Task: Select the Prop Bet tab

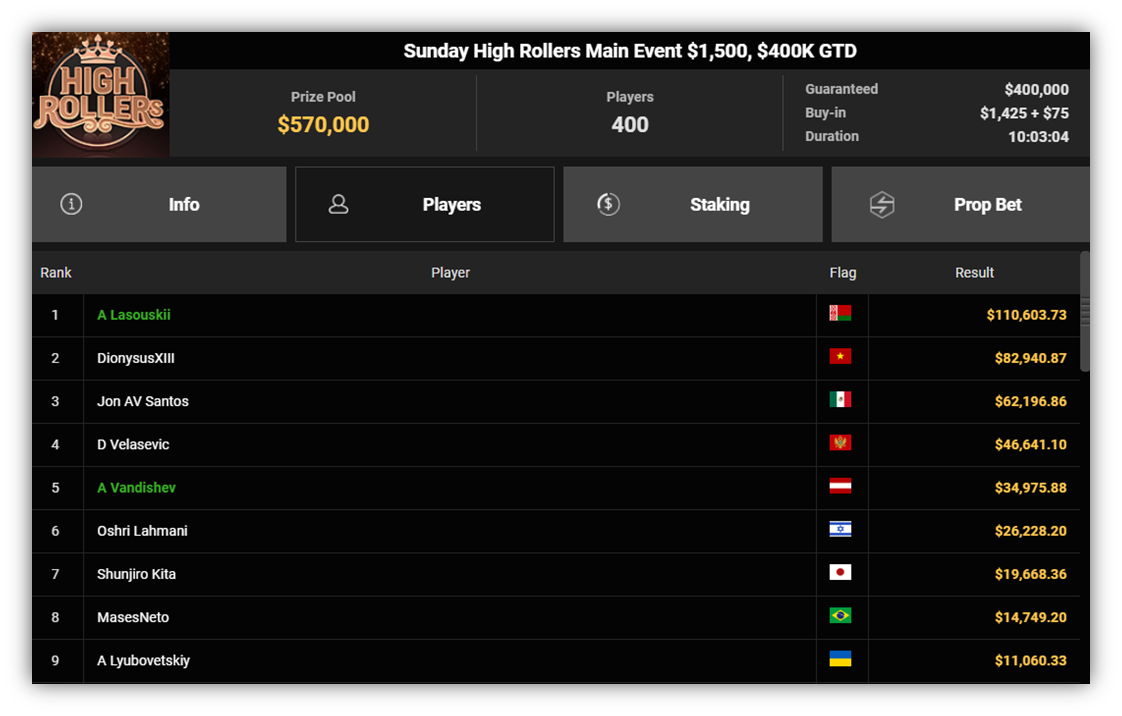Action: (x=960, y=205)
